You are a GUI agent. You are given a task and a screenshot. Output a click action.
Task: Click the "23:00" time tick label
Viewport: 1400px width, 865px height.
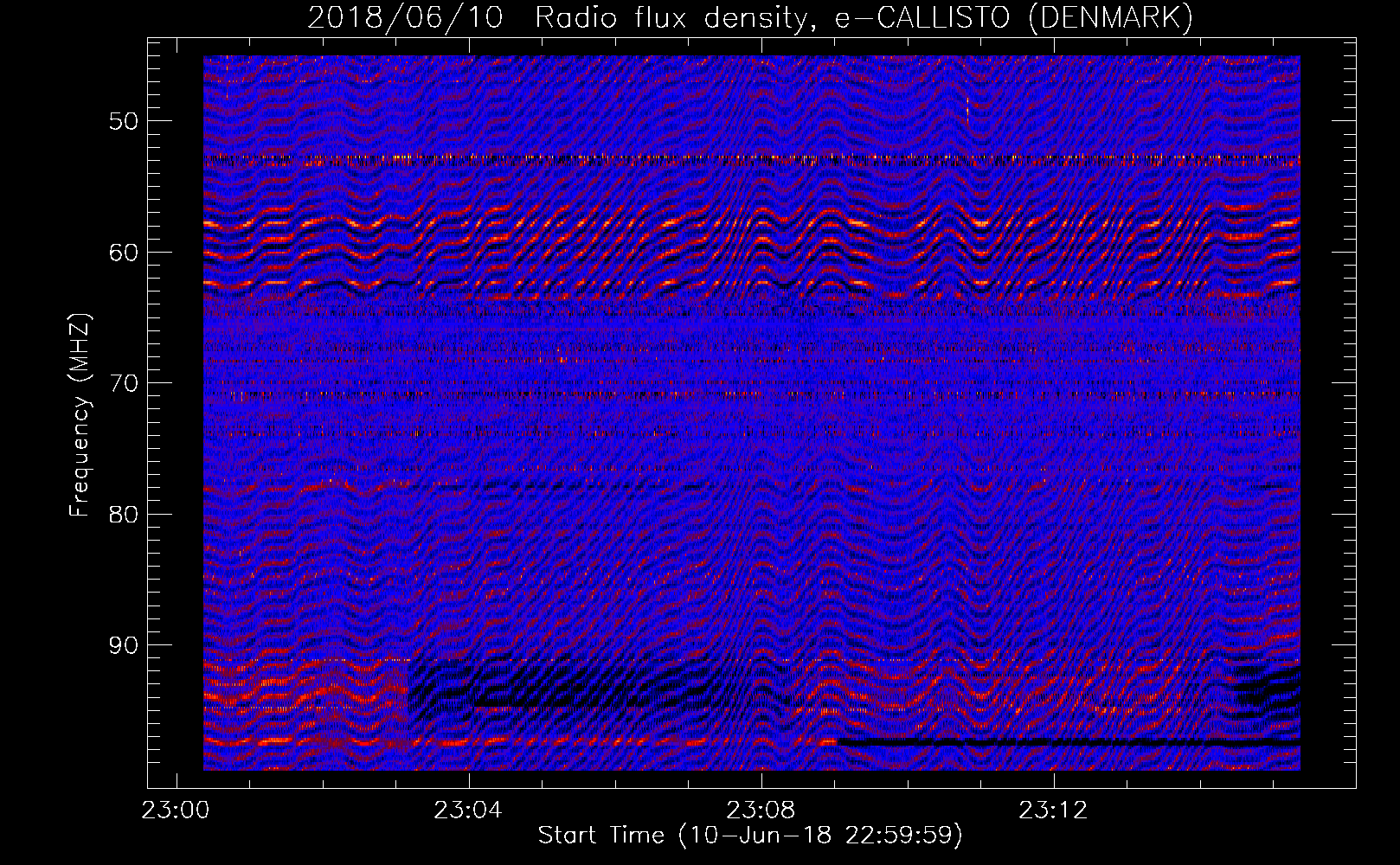click(x=177, y=811)
